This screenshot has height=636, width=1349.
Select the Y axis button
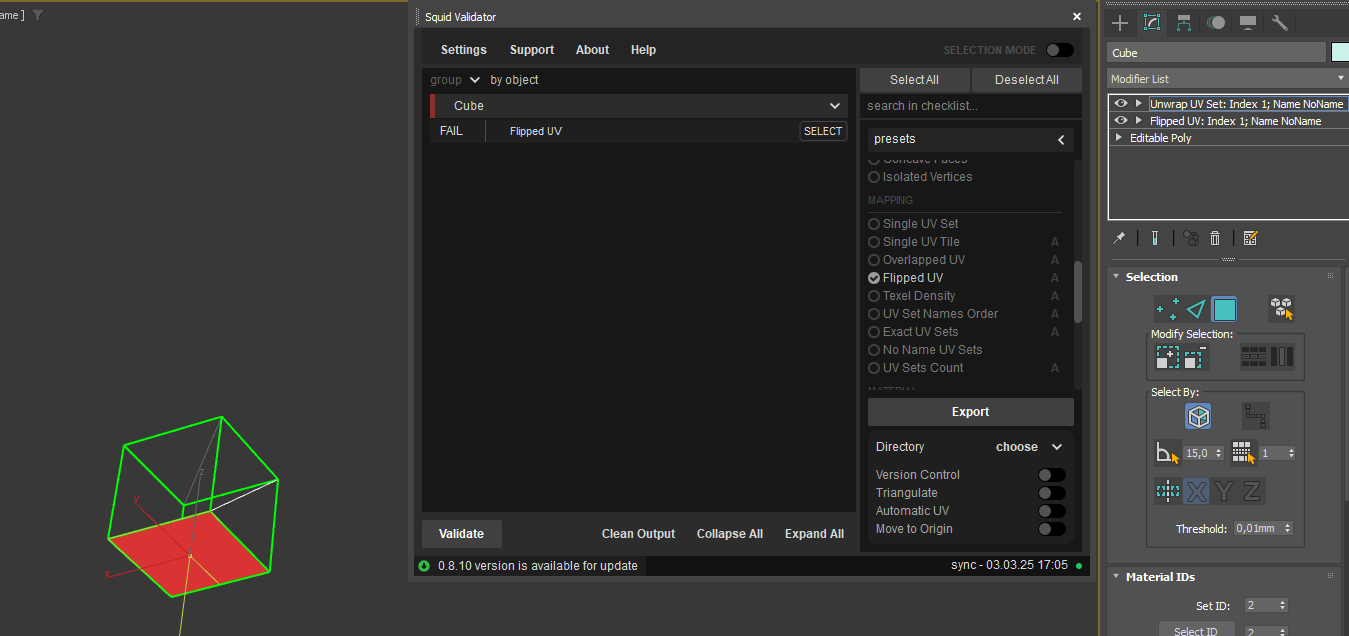point(1224,491)
